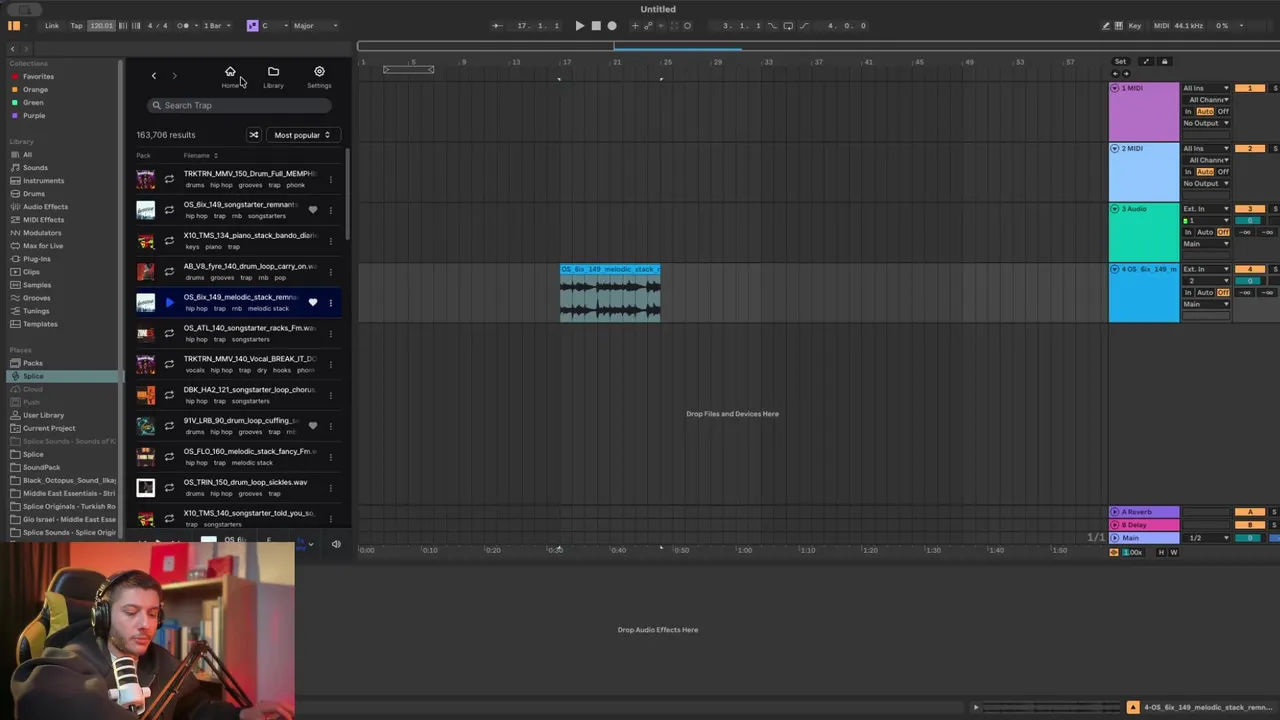
Task: Open options menu for TRKTRN_MMV_150_Drum_Full row
Action: point(331,179)
